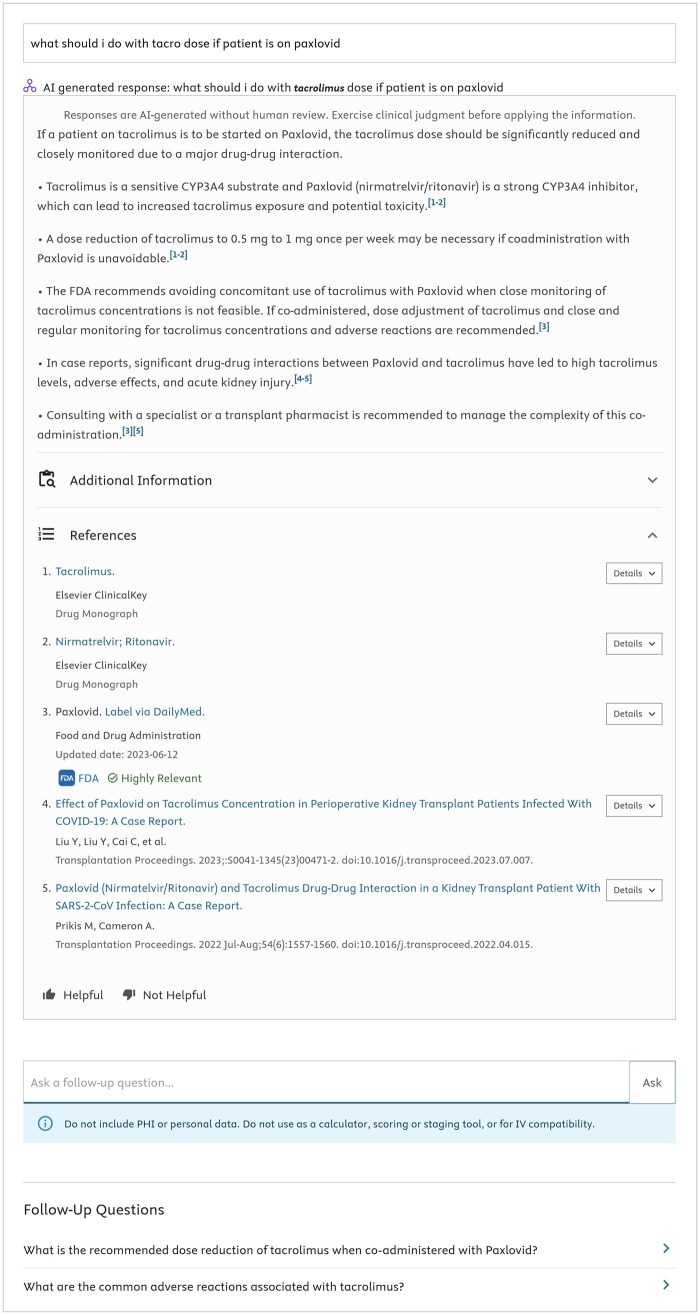The width and height of the screenshot is (700, 1315).
Task: Open Details dropdown for Paxlovid FDA label
Action: click(633, 714)
